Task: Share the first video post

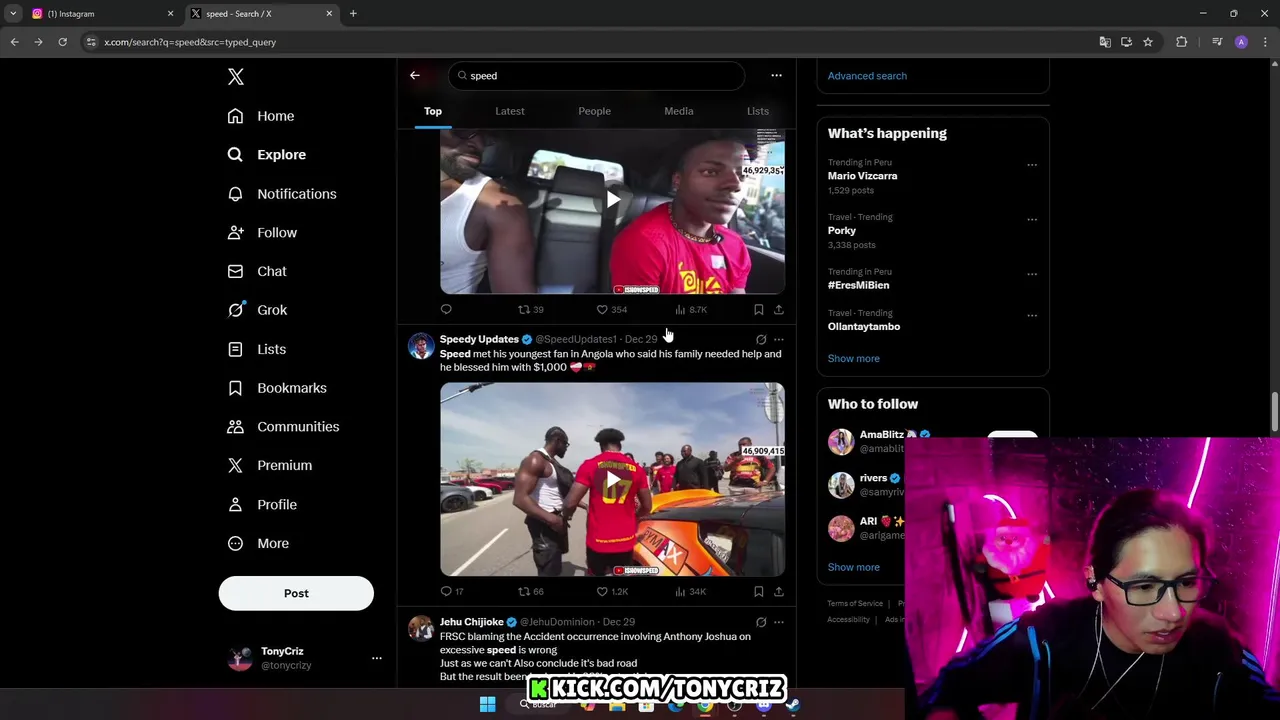Action: point(779,310)
